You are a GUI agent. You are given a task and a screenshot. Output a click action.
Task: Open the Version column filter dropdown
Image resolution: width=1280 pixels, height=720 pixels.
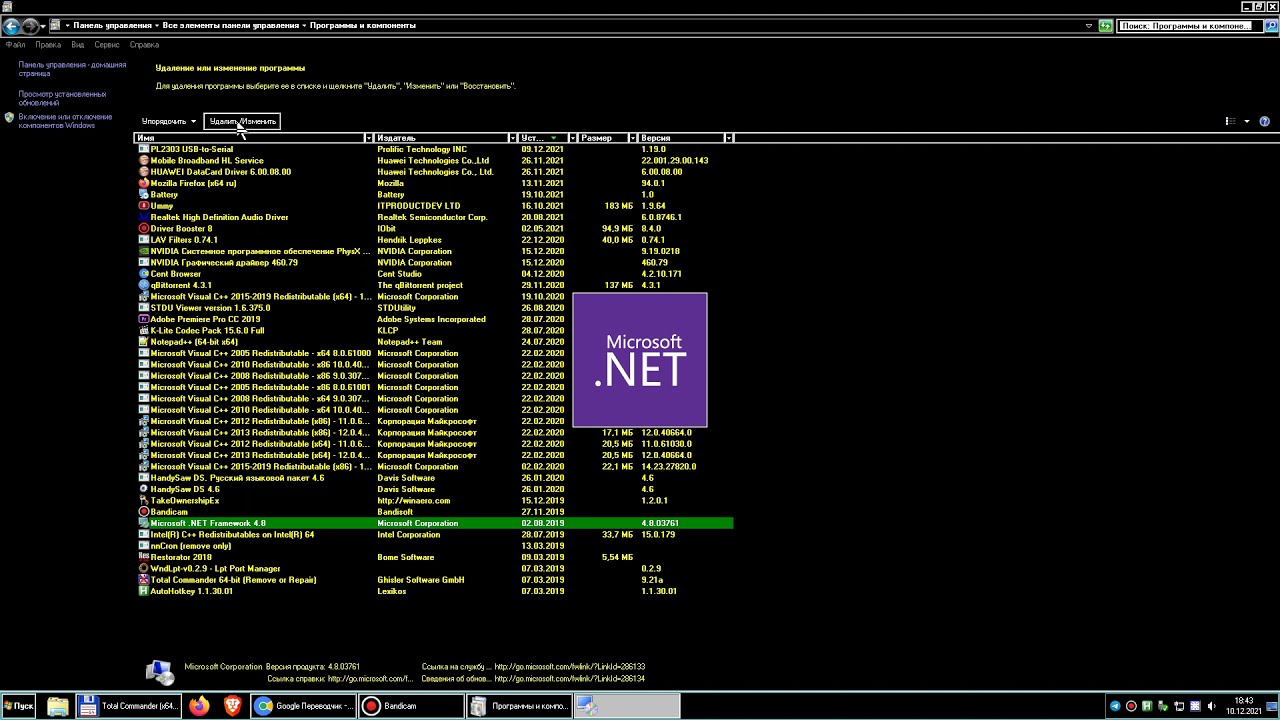(x=728, y=138)
